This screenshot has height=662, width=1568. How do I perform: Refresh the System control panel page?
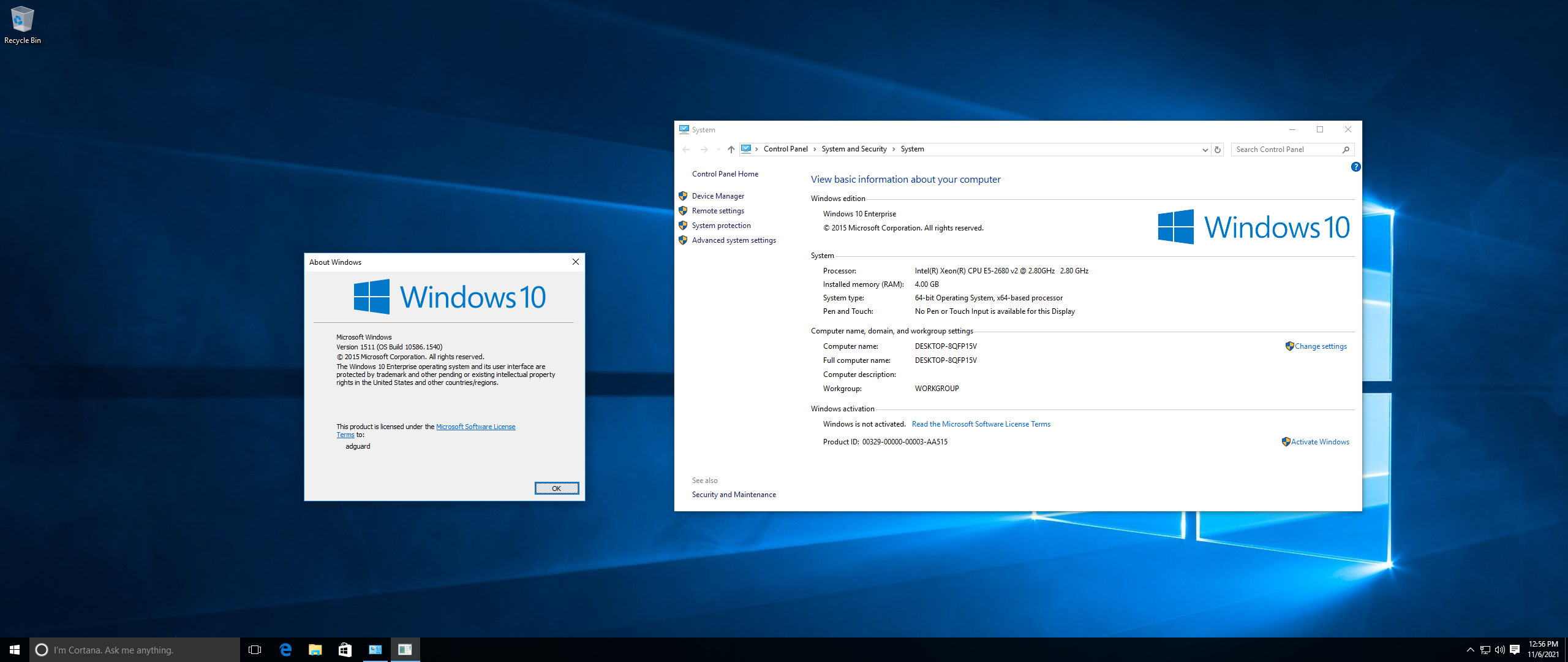[1218, 150]
